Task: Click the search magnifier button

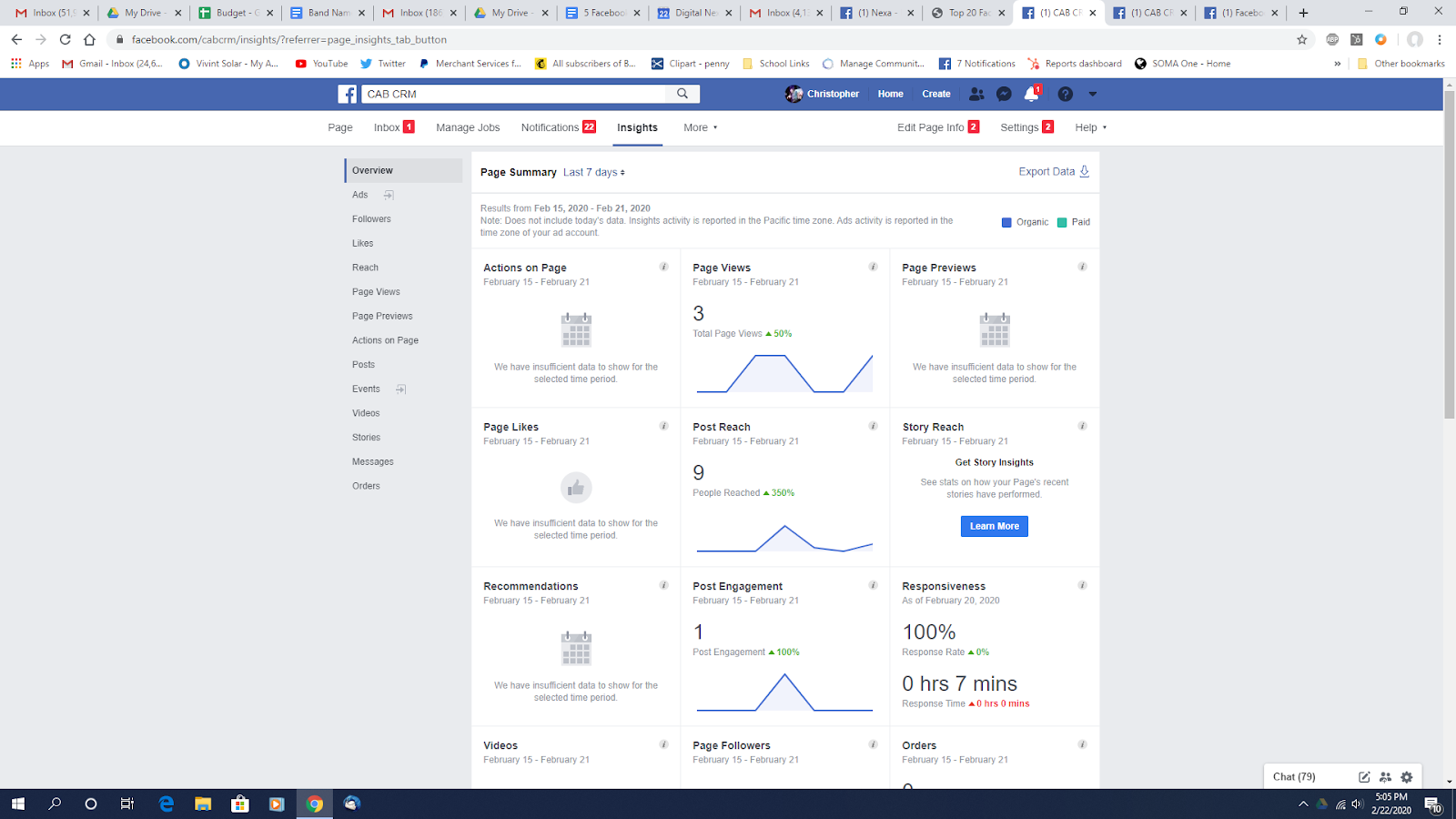Action: pyautogui.click(x=682, y=94)
